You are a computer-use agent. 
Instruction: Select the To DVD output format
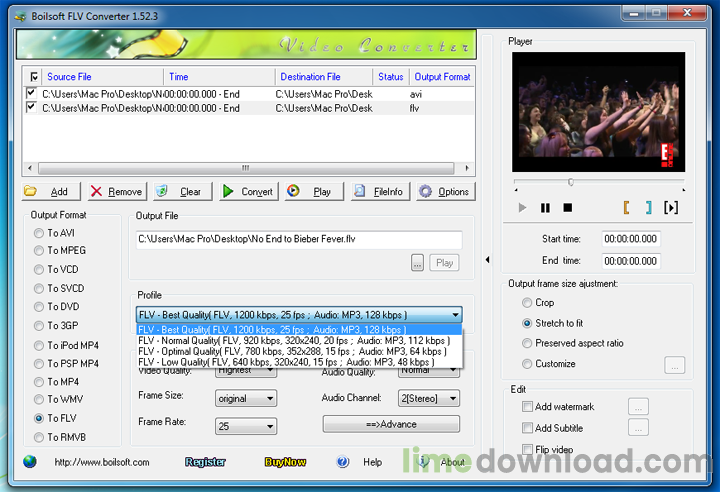(56, 306)
